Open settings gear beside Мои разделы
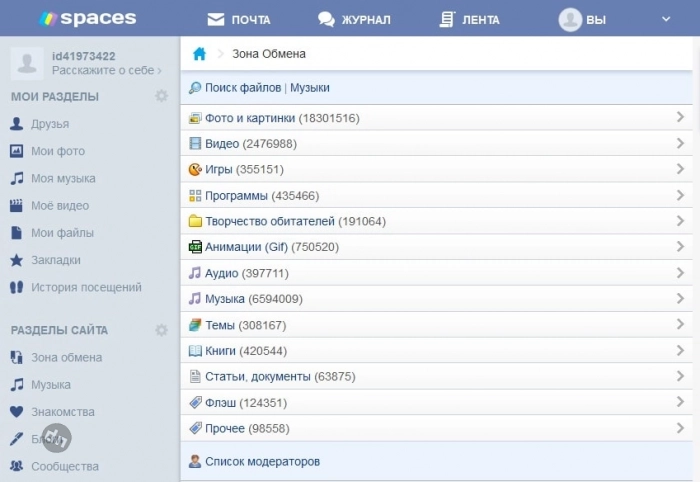This screenshot has height=482, width=700. pos(161,97)
